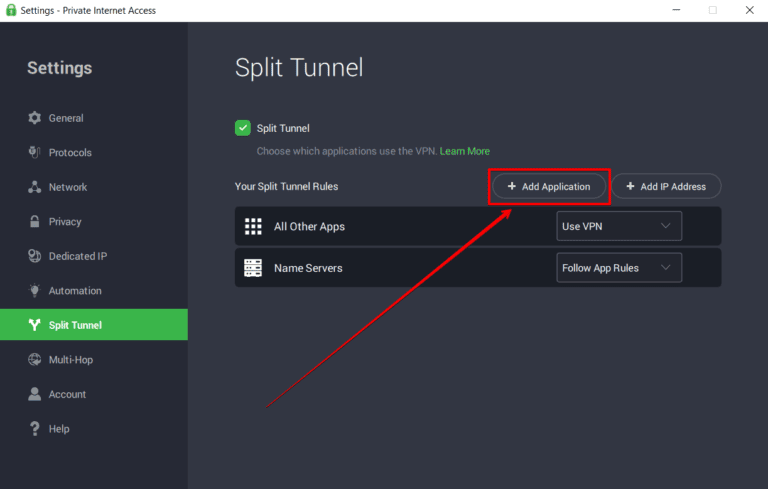The image size is (768, 489).
Task: Click the All Other Apps grid icon
Action: (x=253, y=227)
